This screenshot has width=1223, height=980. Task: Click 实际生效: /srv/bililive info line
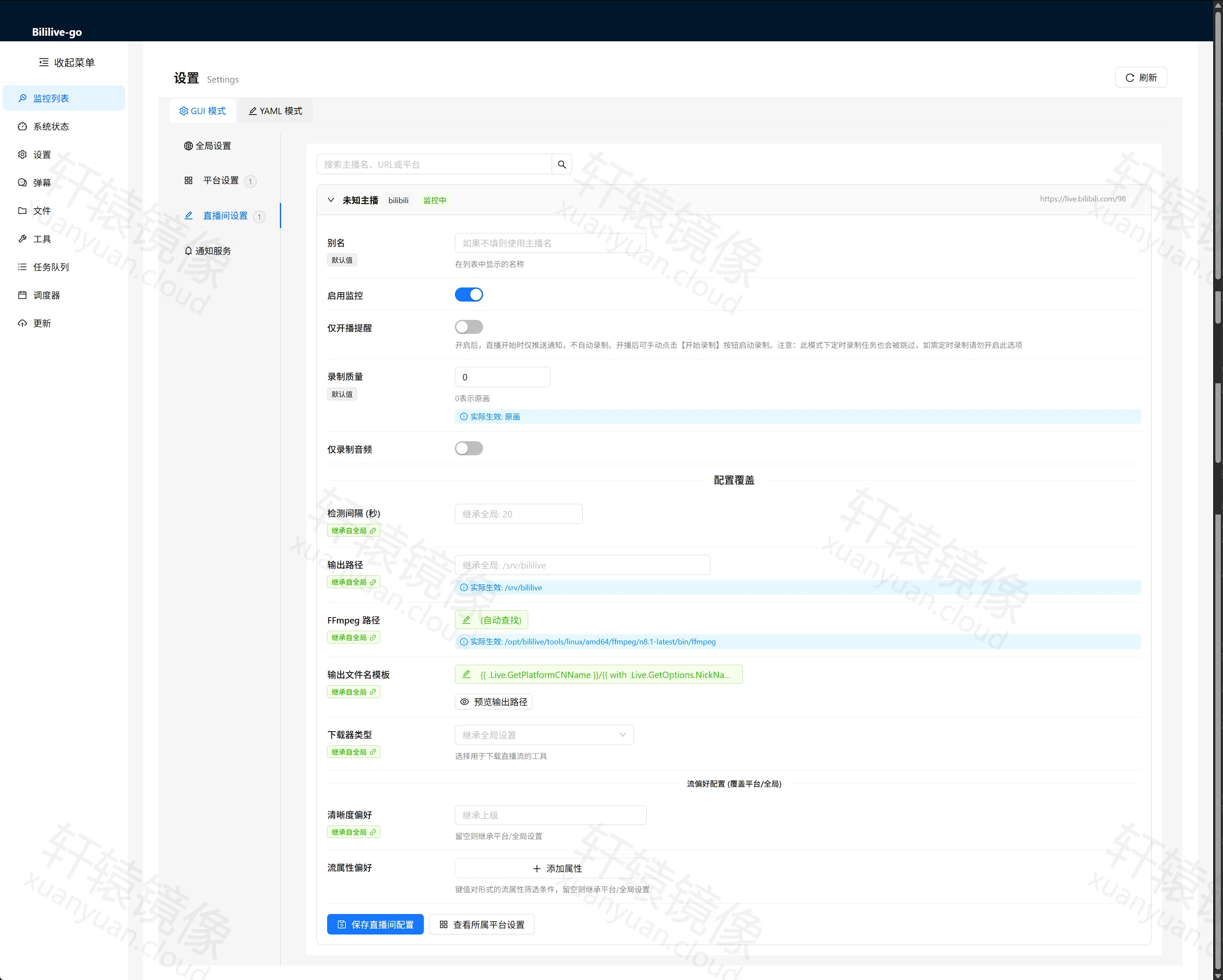pyautogui.click(x=797, y=588)
